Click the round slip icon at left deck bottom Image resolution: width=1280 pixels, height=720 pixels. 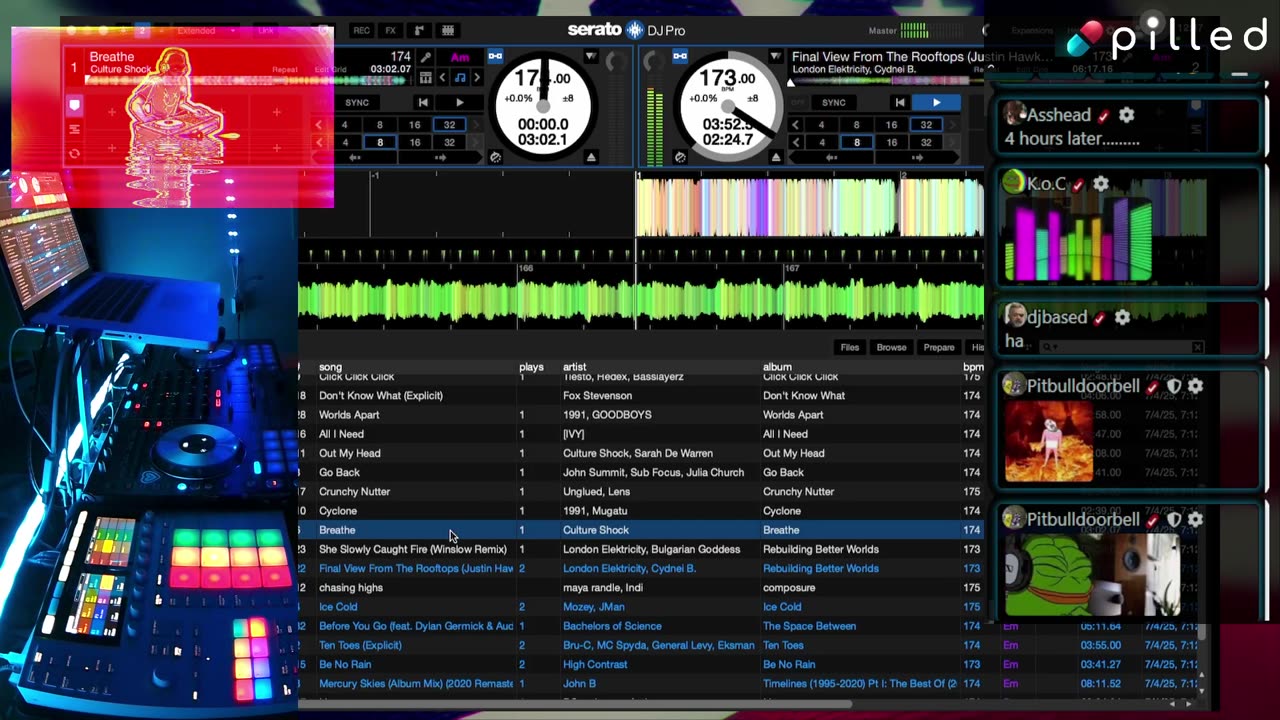tap(495, 158)
